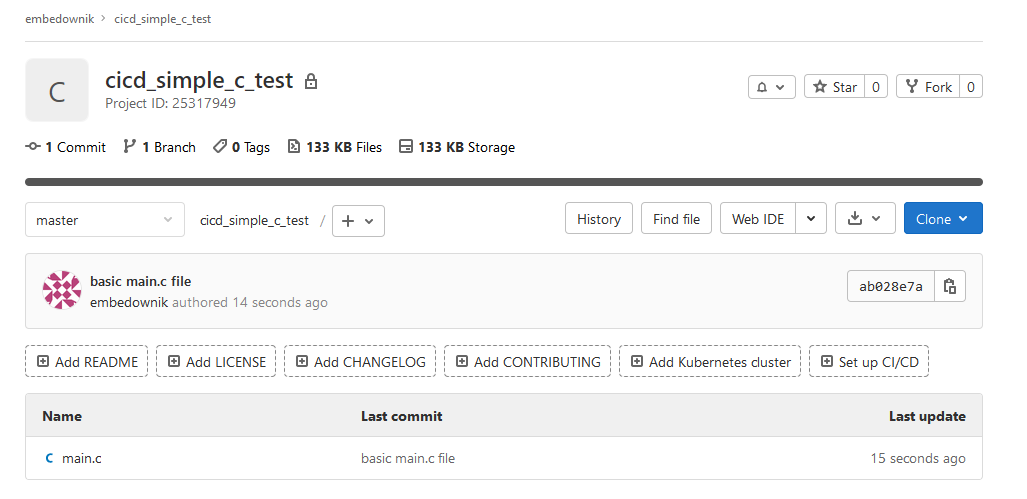Click the plus add-file dropdown

(x=358, y=221)
